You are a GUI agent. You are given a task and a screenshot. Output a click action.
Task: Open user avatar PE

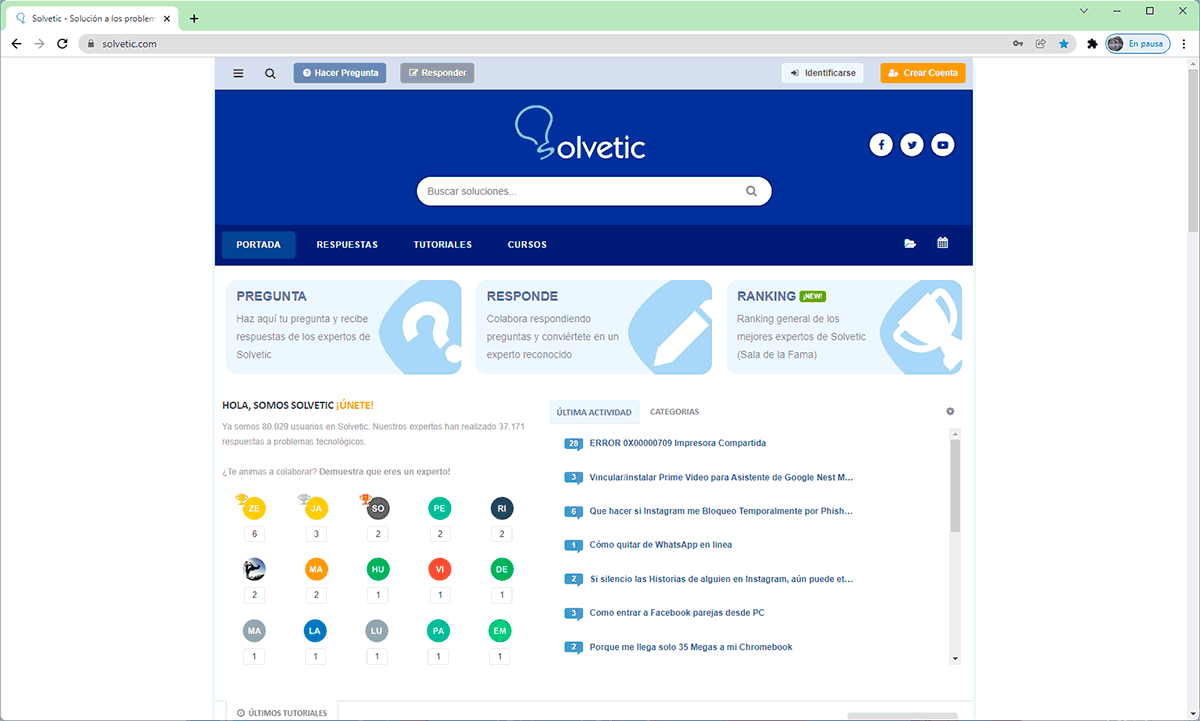coord(439,508)
